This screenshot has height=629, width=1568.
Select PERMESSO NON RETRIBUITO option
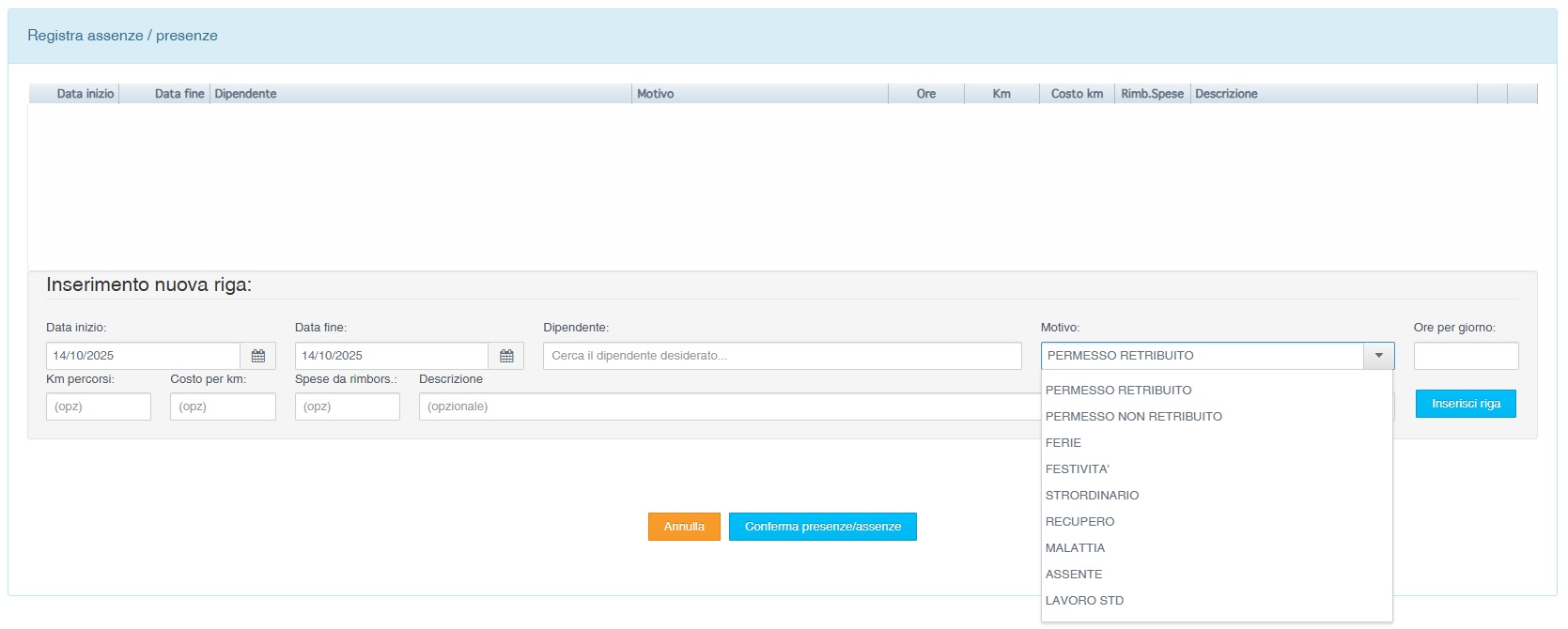coord(1133,417)
